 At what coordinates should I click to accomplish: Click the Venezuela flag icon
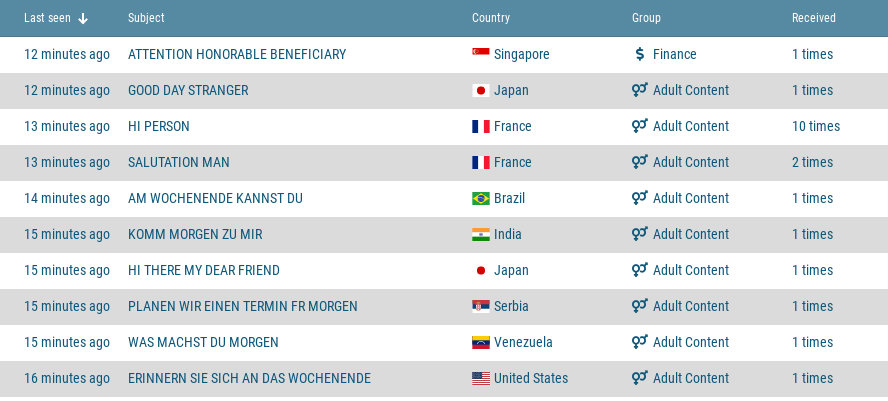point(480,342)
